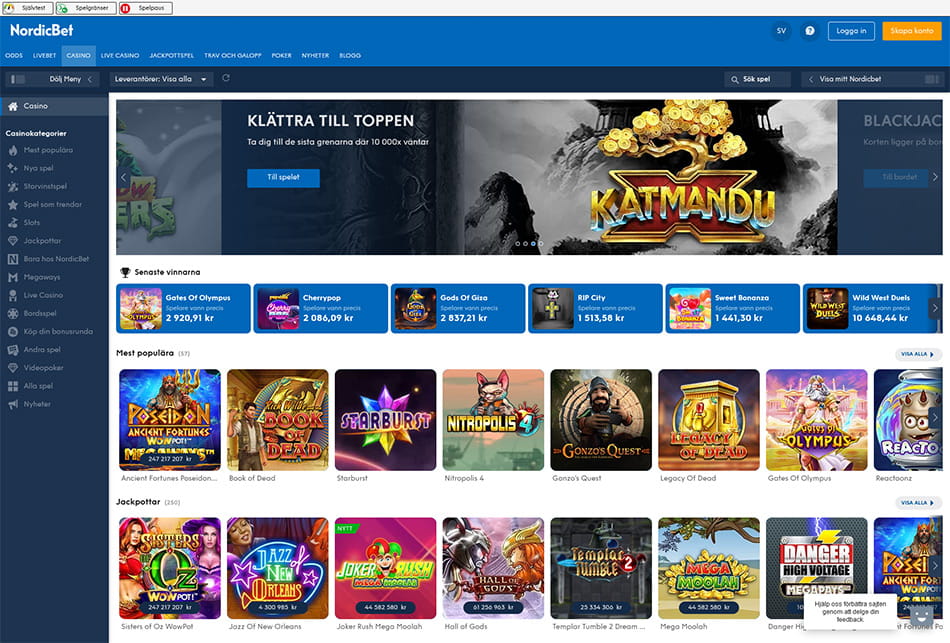Select the first banner carousel dot

click(x=517, y=244)
